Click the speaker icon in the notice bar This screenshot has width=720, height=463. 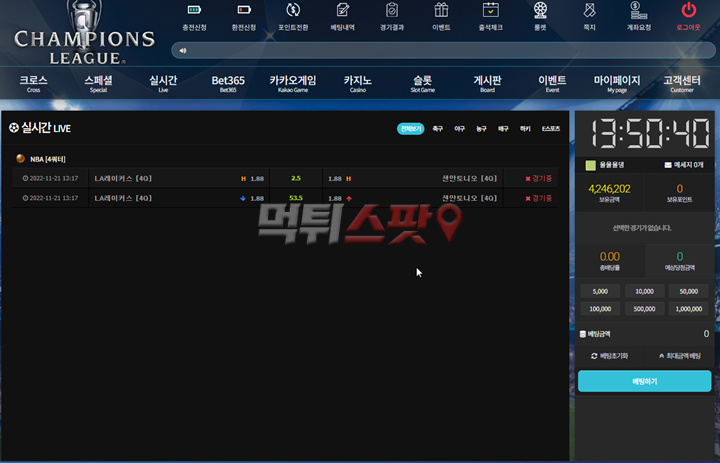(183, 51)
